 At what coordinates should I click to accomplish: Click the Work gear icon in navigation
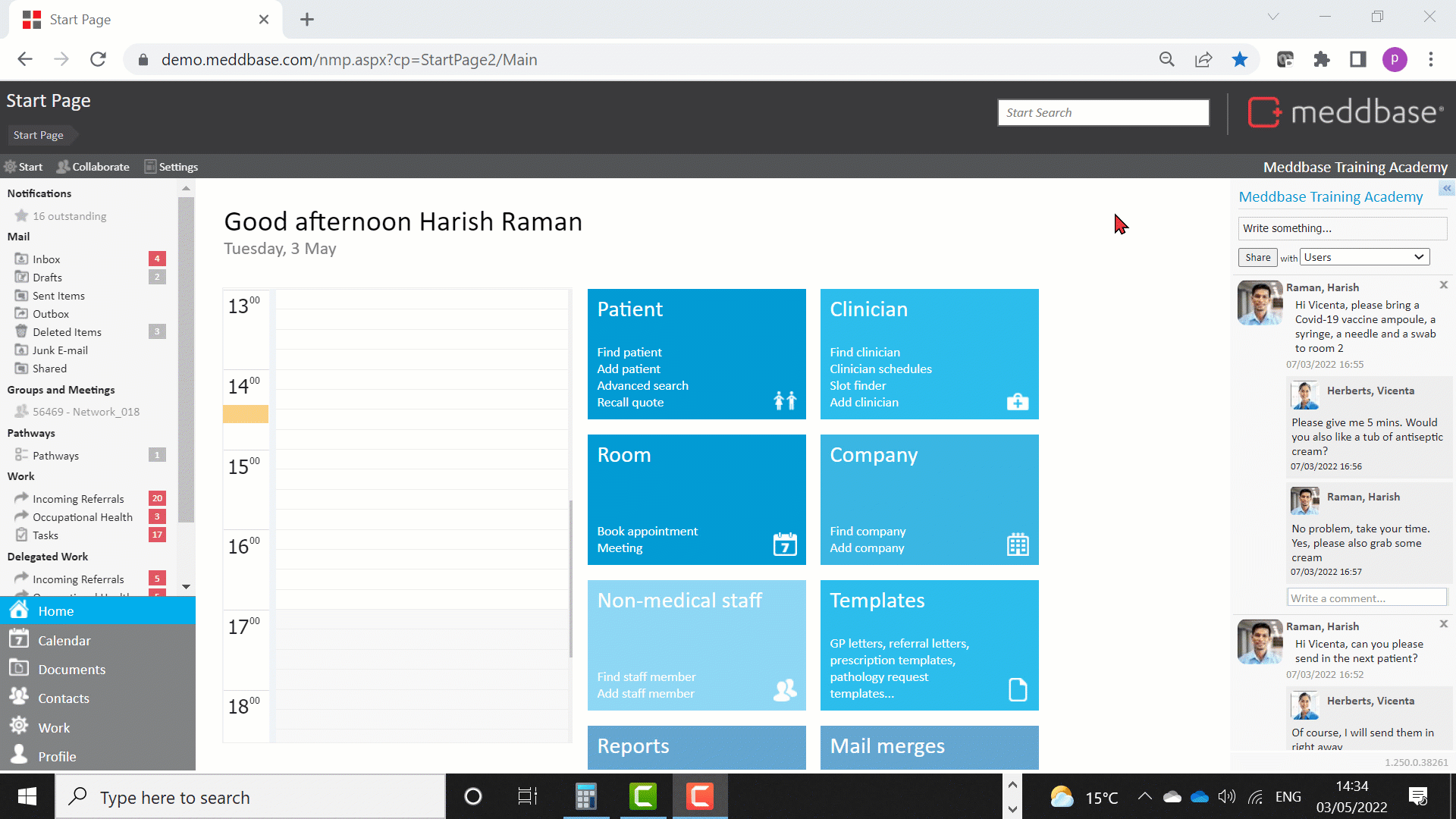click(19, 726)
